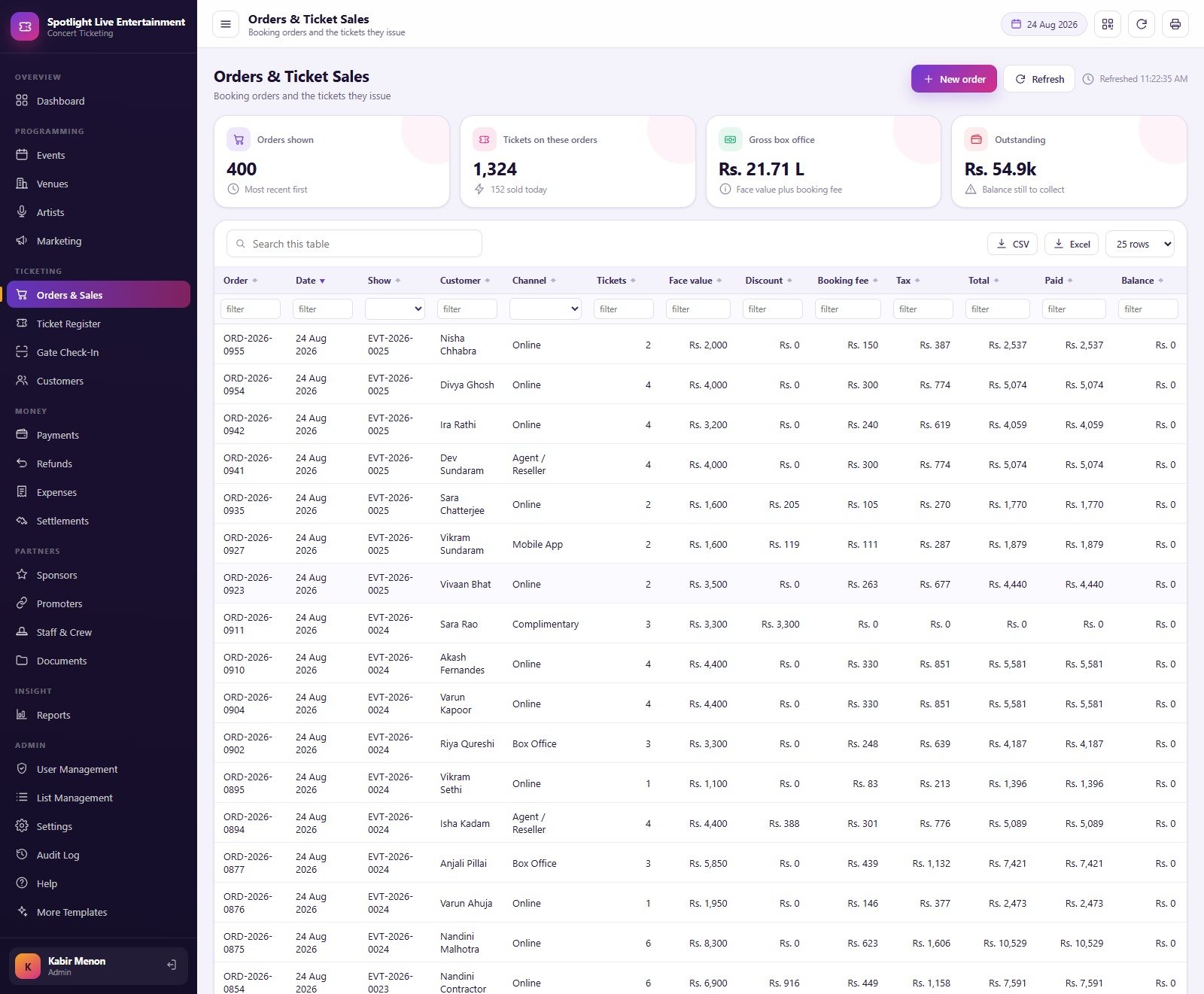Click the Refresh button
The height and width of the screenshot is (994, 1204).
[1039, 79]
